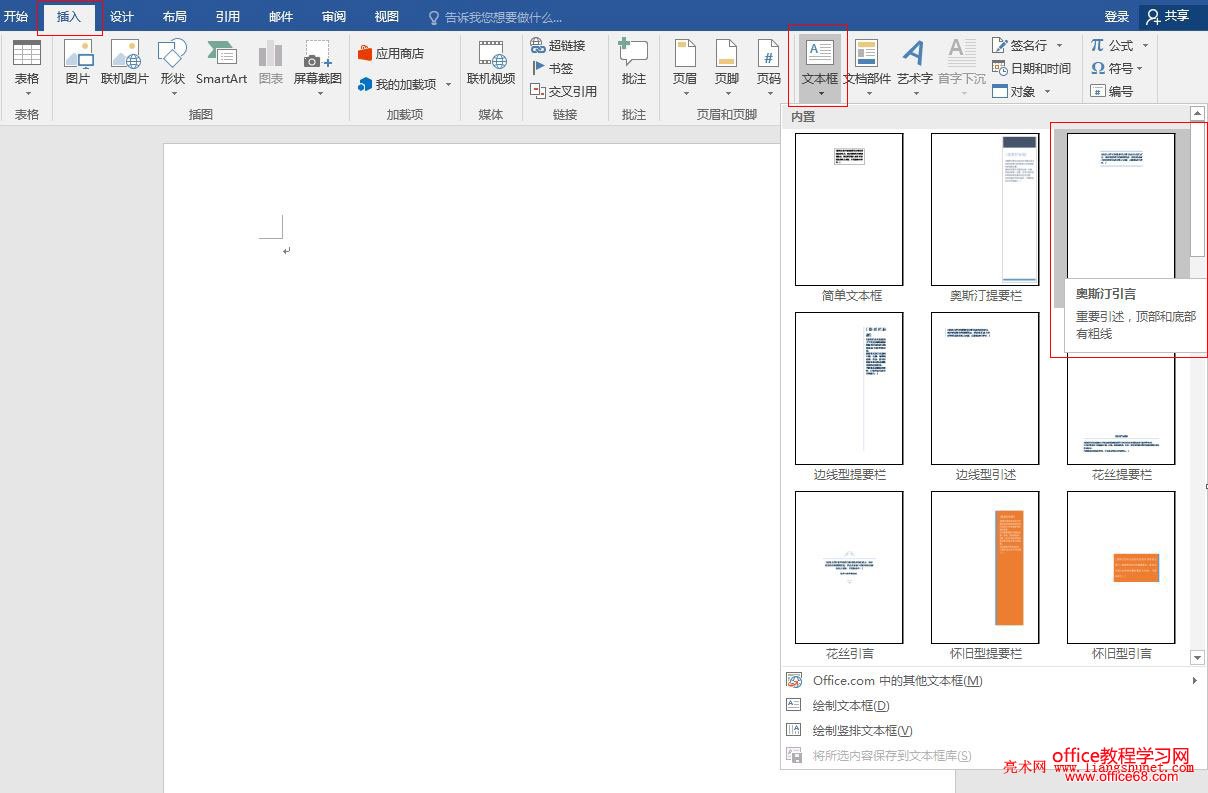Insert an equation using 公式
1208x793 pixels.
1117,45
